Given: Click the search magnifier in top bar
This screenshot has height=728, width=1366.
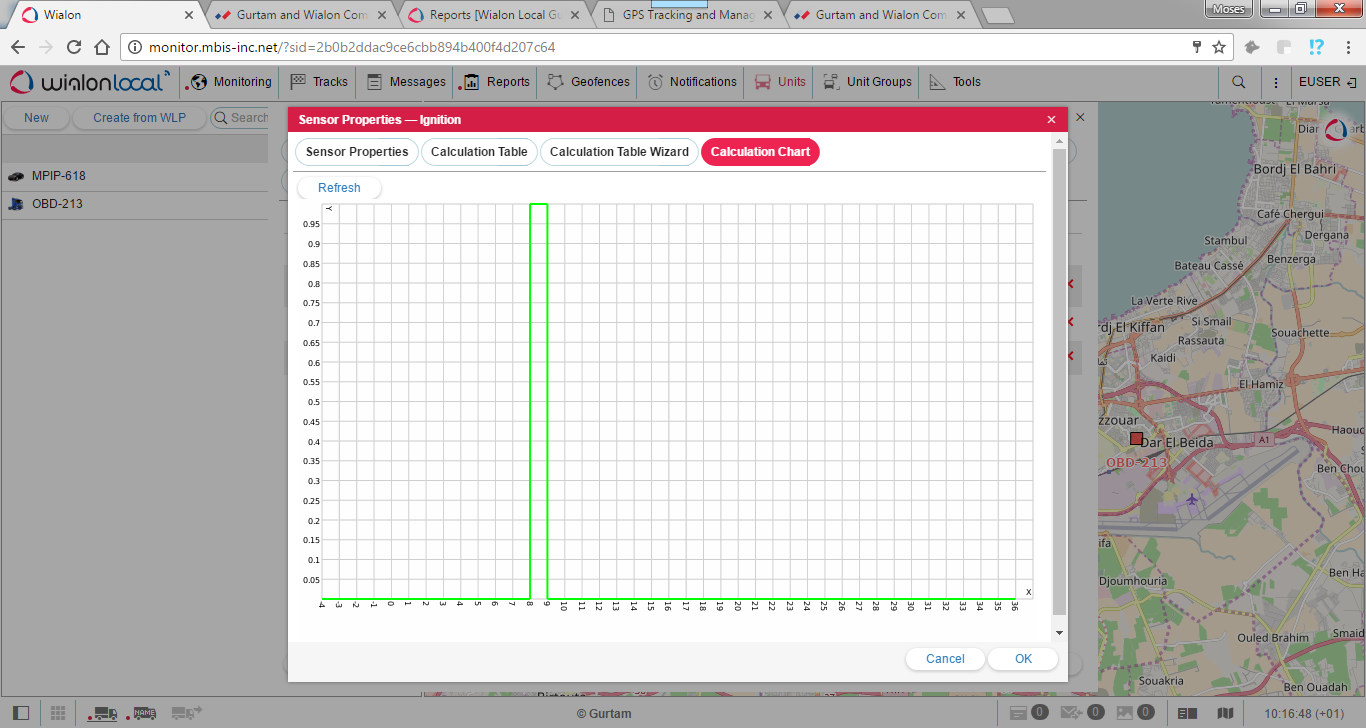Looking at the screenshot, I should pos(1239,82).
